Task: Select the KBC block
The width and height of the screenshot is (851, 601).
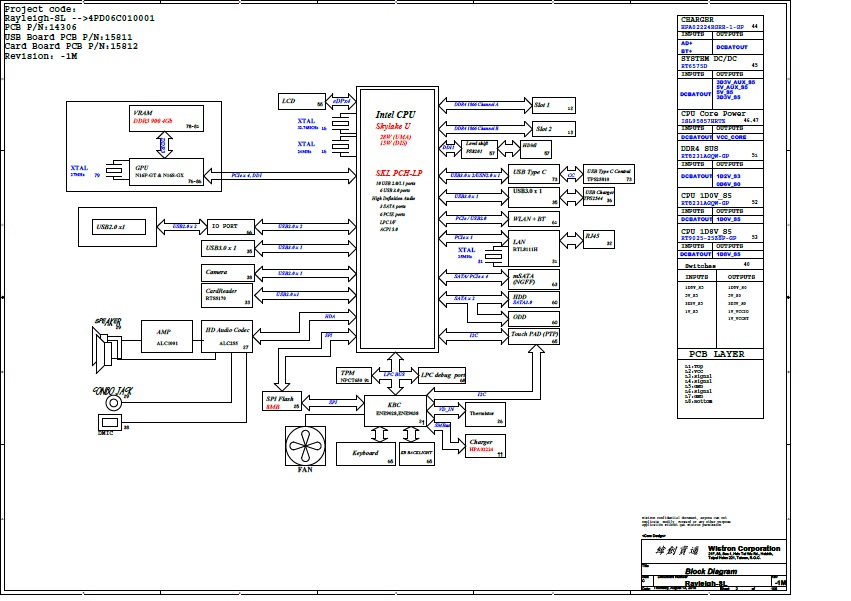Action: [x=395, y=411]
